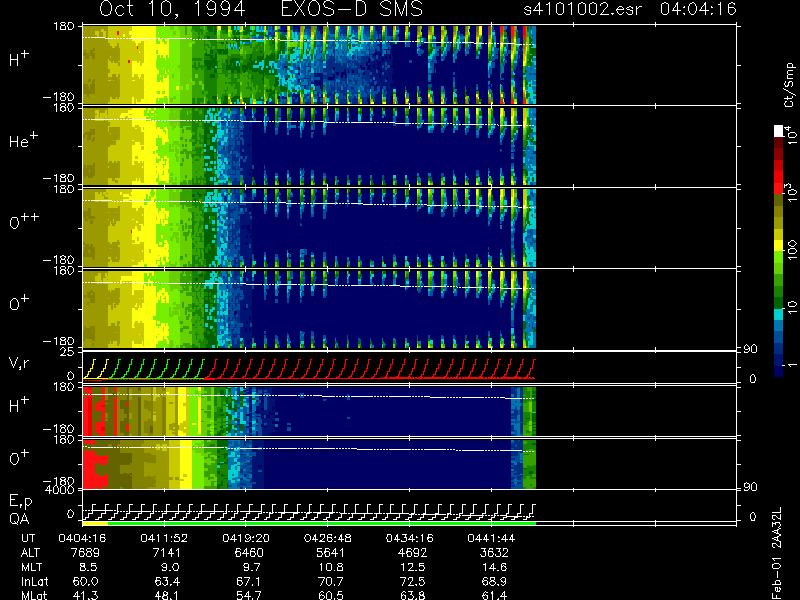Click altitude value 4692
Image resolution: width=800 pixels, height=600 pixels.
pos(412,553)
